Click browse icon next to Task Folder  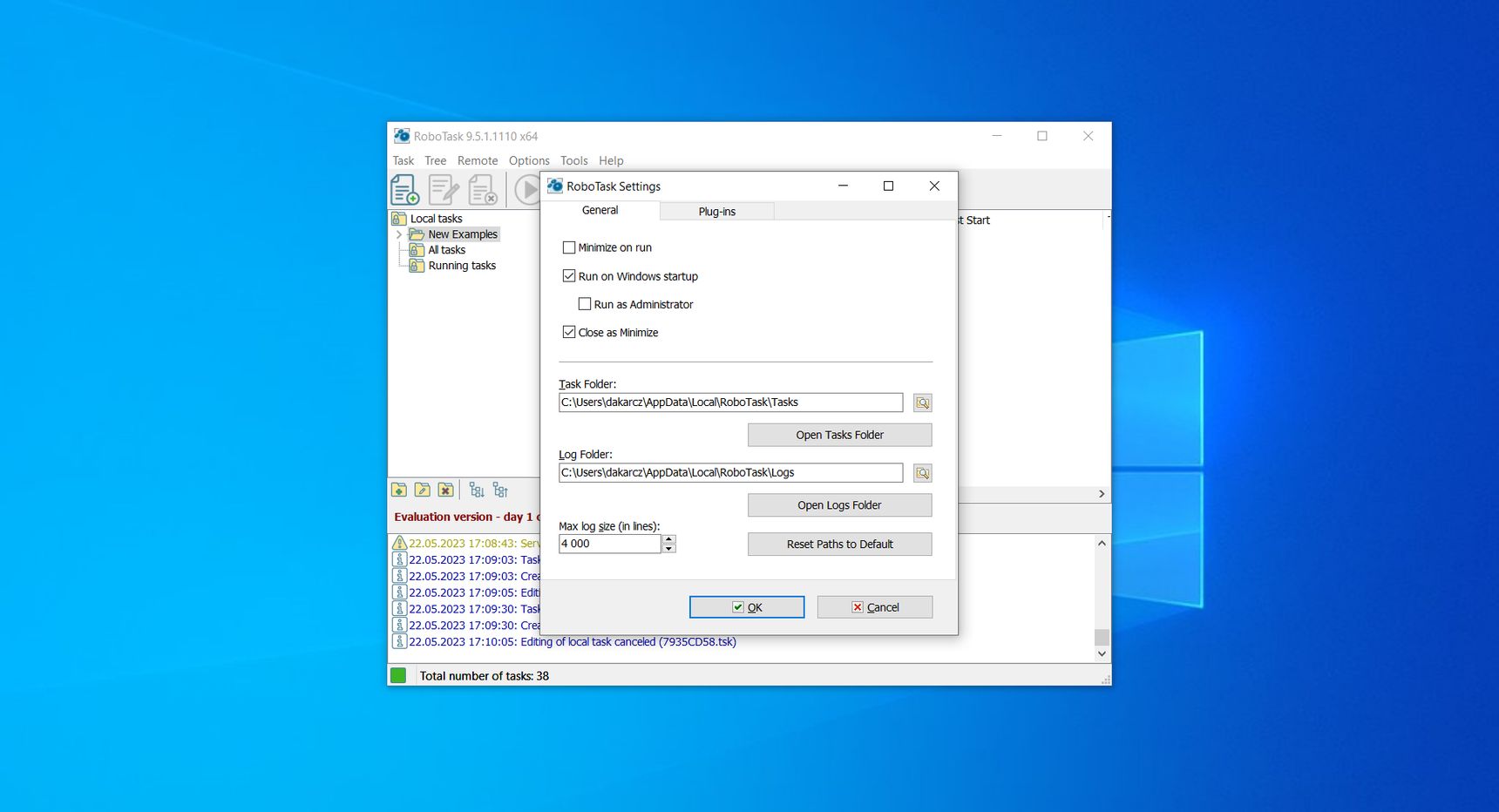pyautogui.click(x=922, y=403)
